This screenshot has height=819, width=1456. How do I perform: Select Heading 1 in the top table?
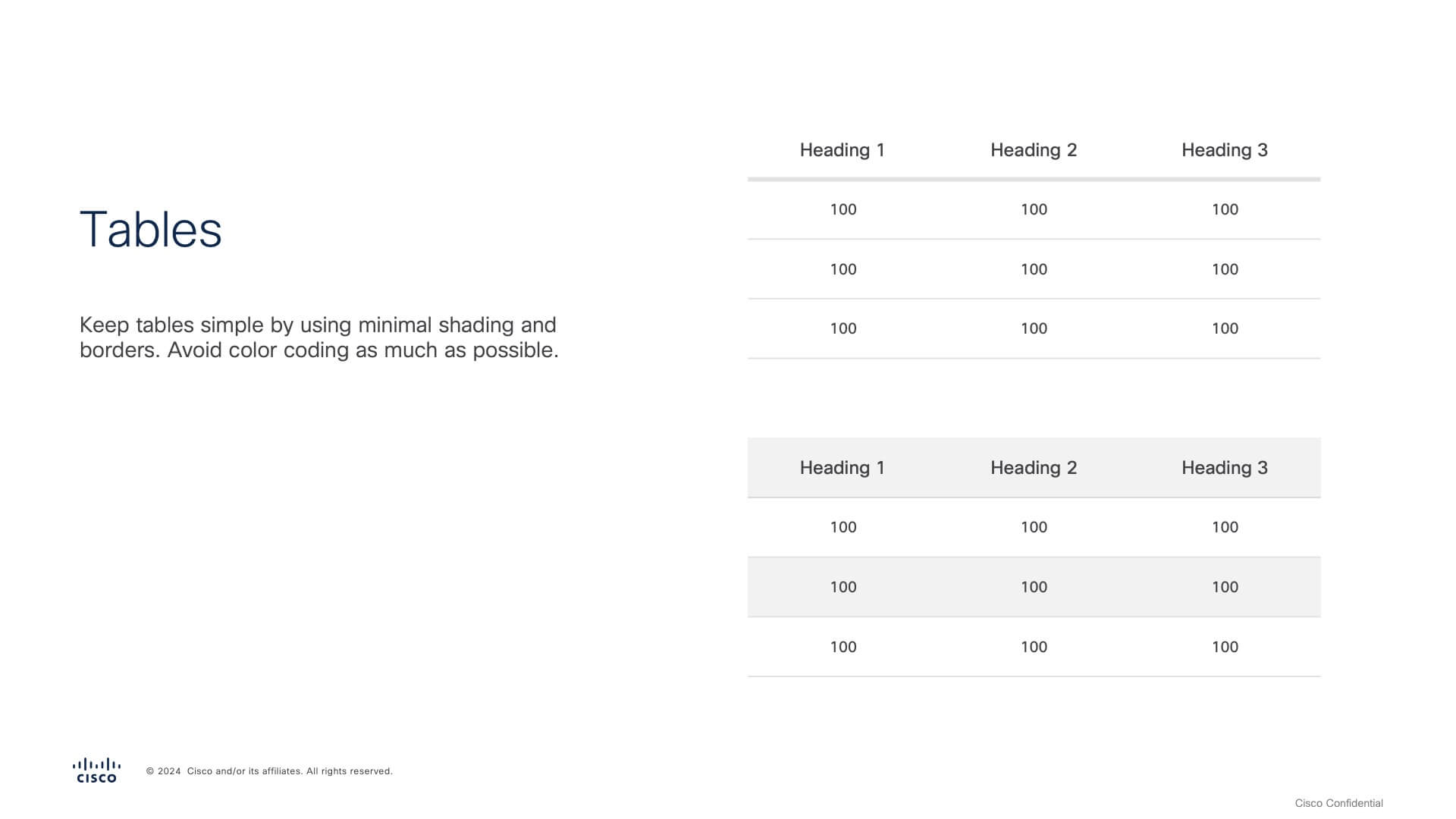[843, 149]
